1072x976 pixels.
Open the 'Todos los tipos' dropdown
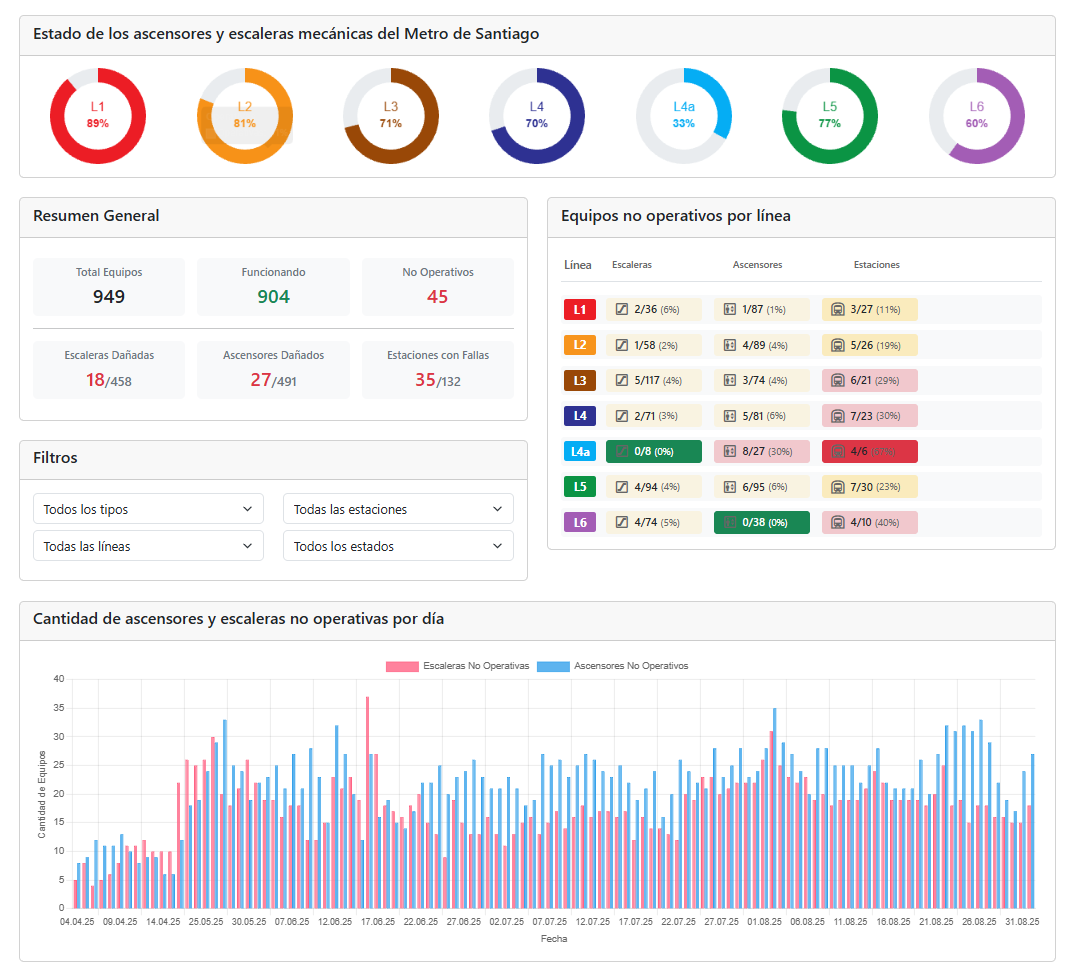(x=148, y=509)
